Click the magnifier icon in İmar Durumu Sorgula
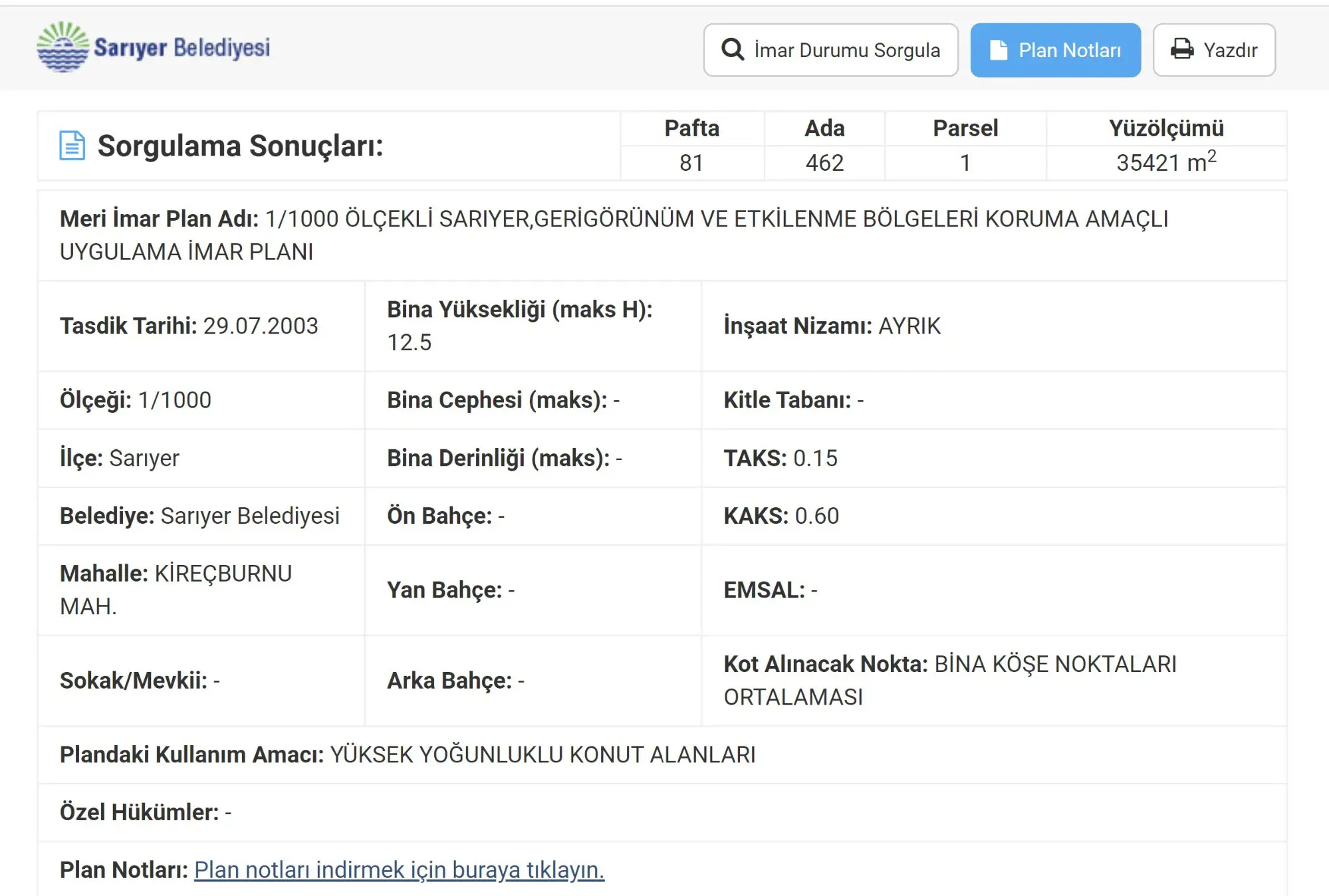Screen dimensions: 1329x896 [x=733, y=49]
